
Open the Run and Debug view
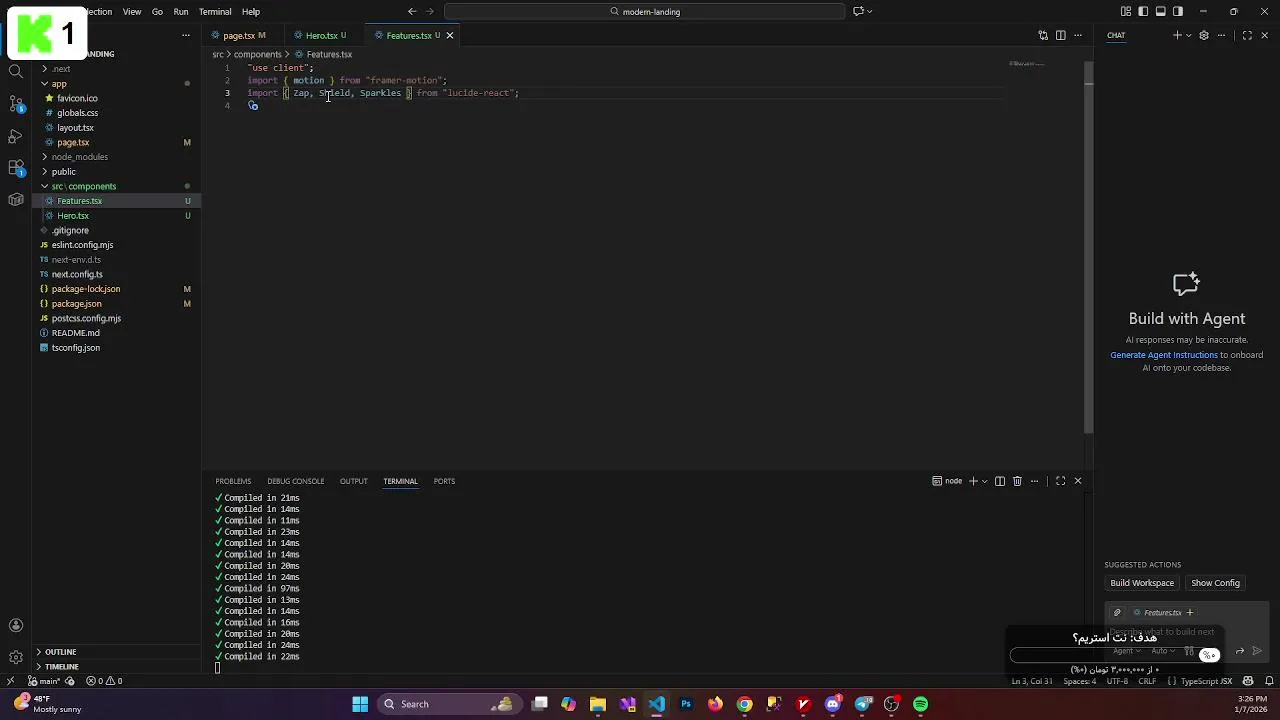(x=16, y=135)
